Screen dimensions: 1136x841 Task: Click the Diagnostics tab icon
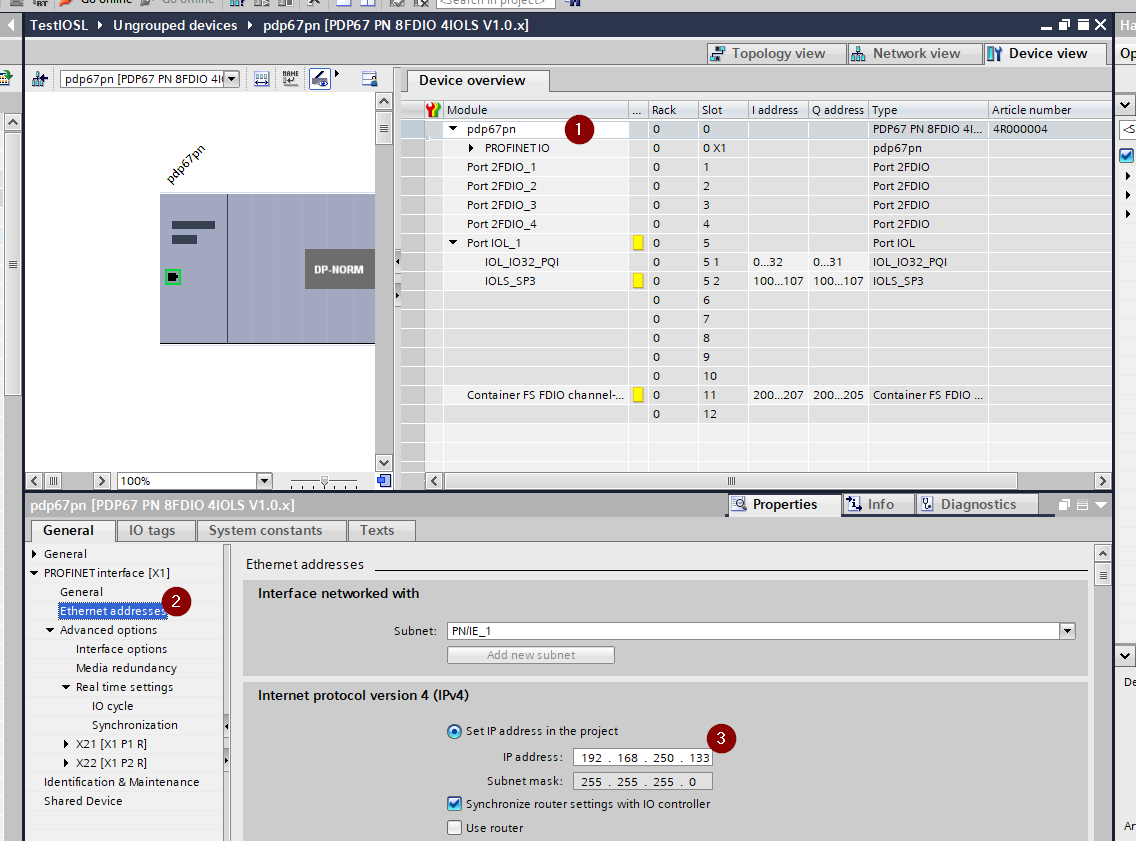(x=927, y=504)
